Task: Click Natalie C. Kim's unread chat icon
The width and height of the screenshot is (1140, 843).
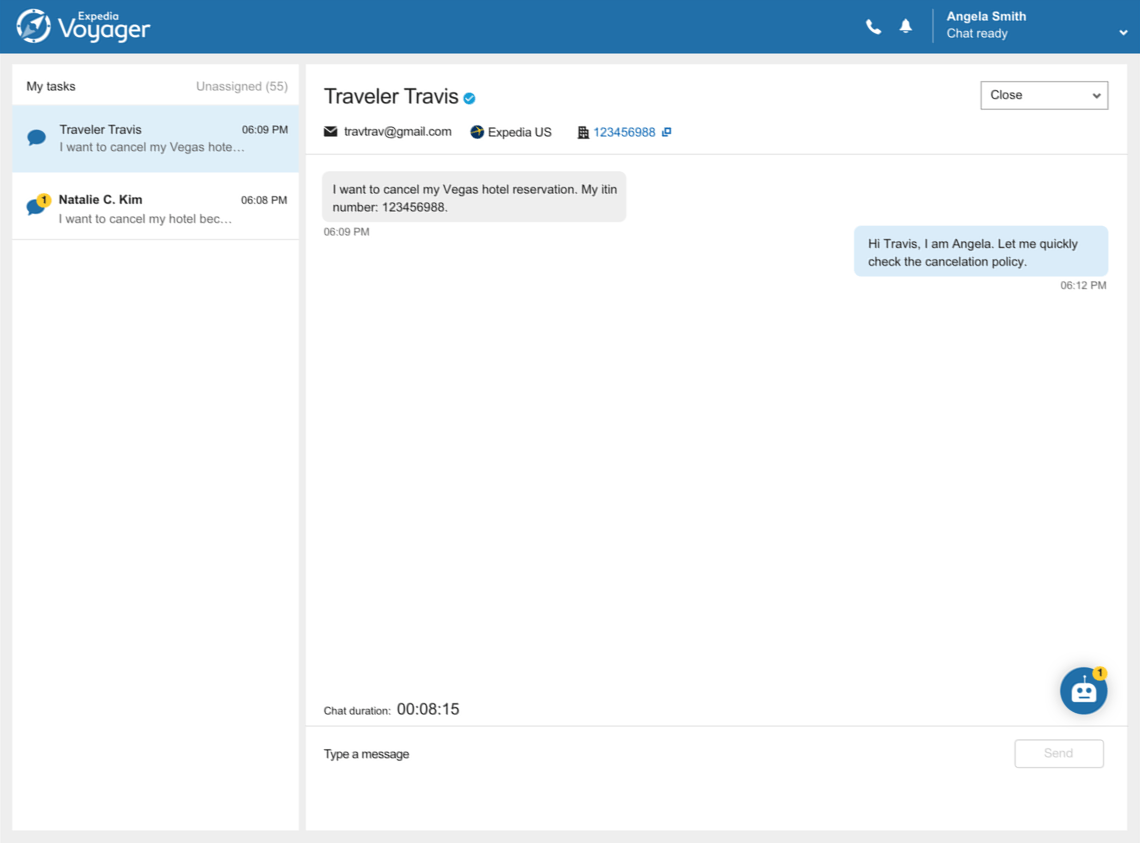Action: (37, 207)
